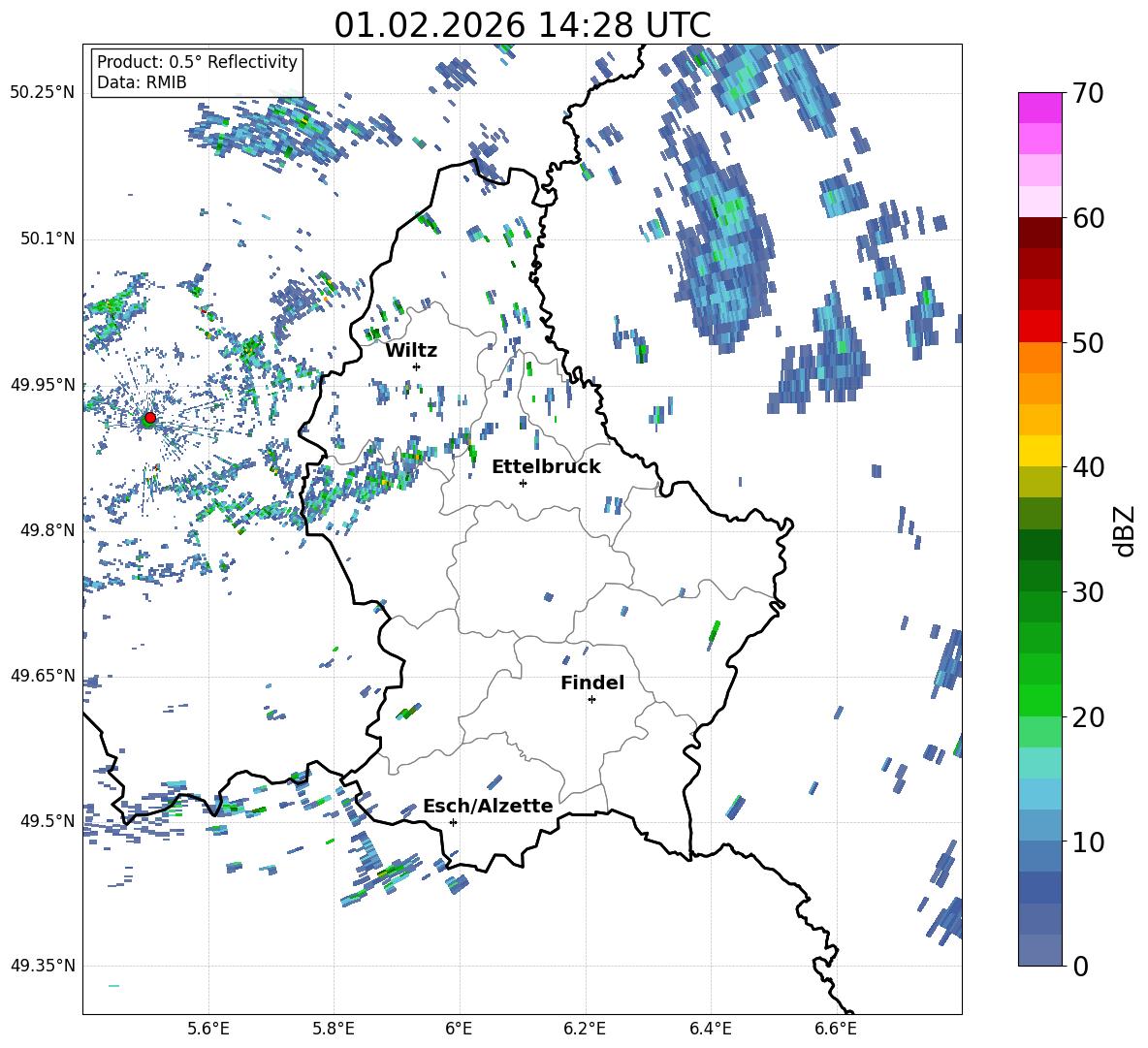1148x1048 pixels.
Task: Click the colorbar tick value 50
Action: [1088, 342]
